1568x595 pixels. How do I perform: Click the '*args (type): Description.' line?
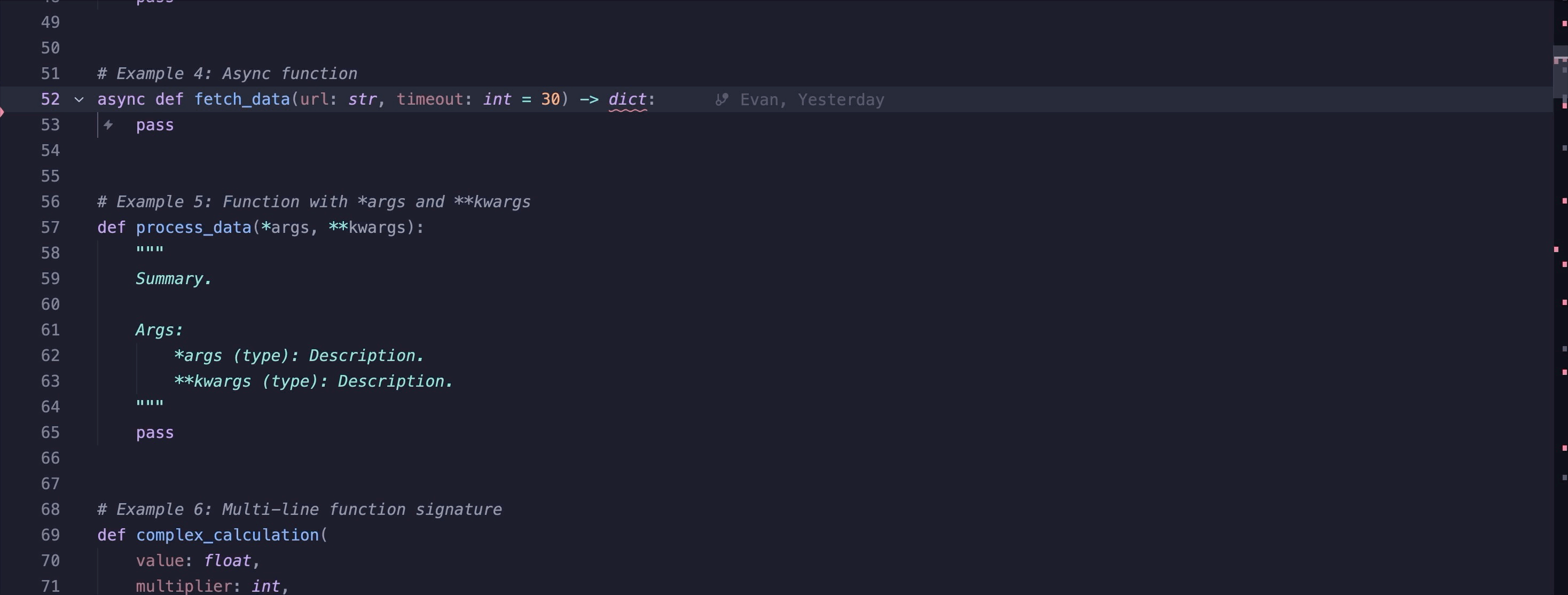point(299,356)
